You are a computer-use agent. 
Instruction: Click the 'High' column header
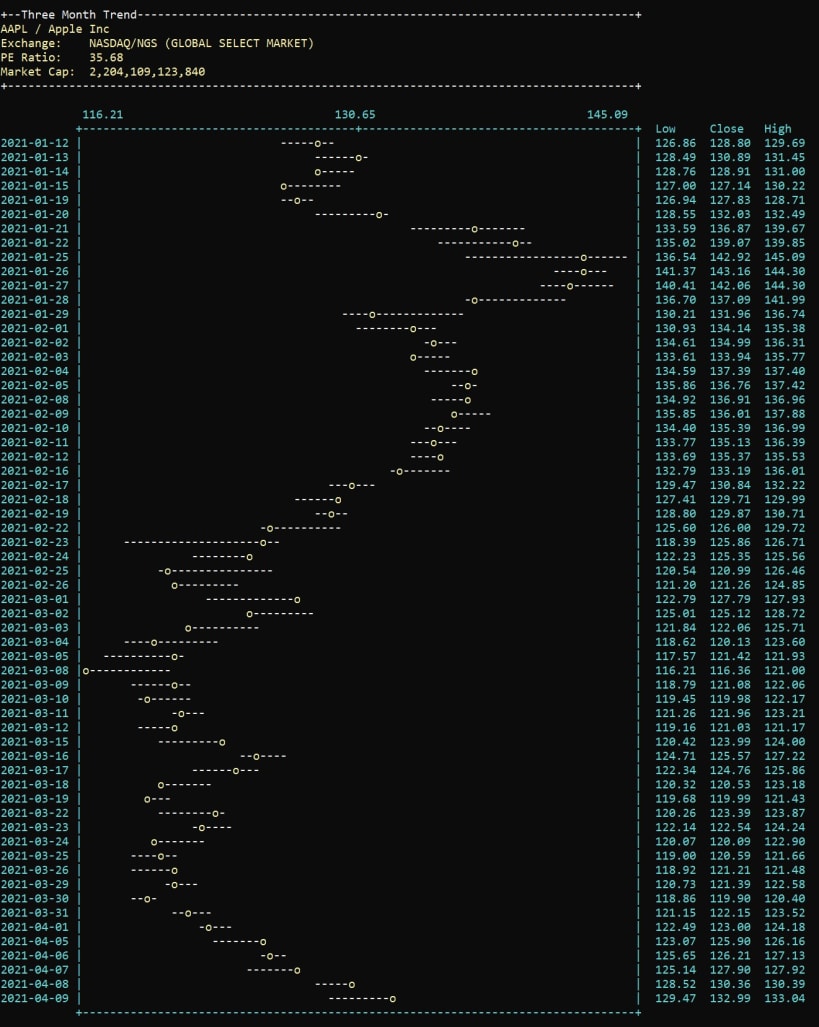[778, 129]
